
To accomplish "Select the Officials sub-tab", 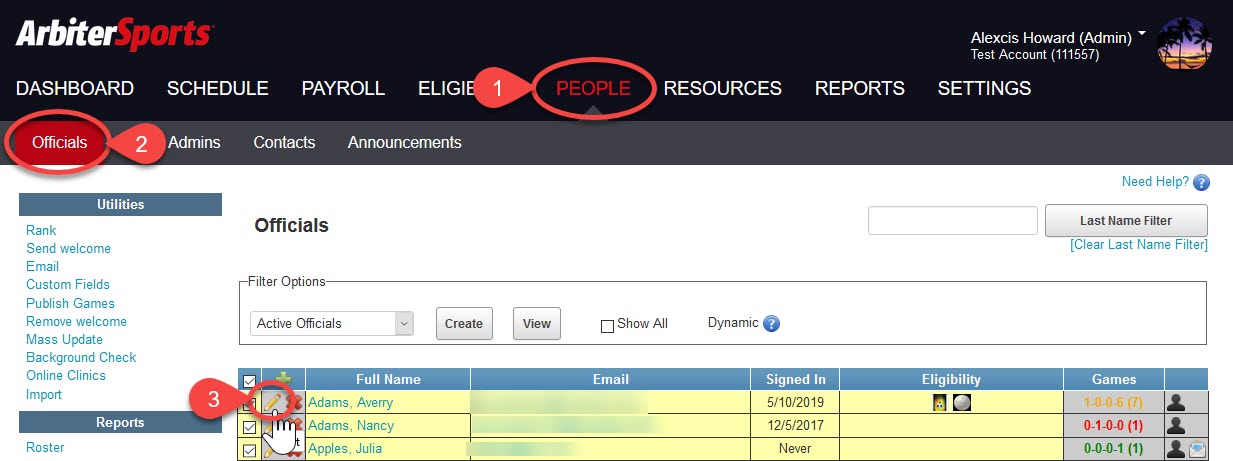I will tap(60, 142).
